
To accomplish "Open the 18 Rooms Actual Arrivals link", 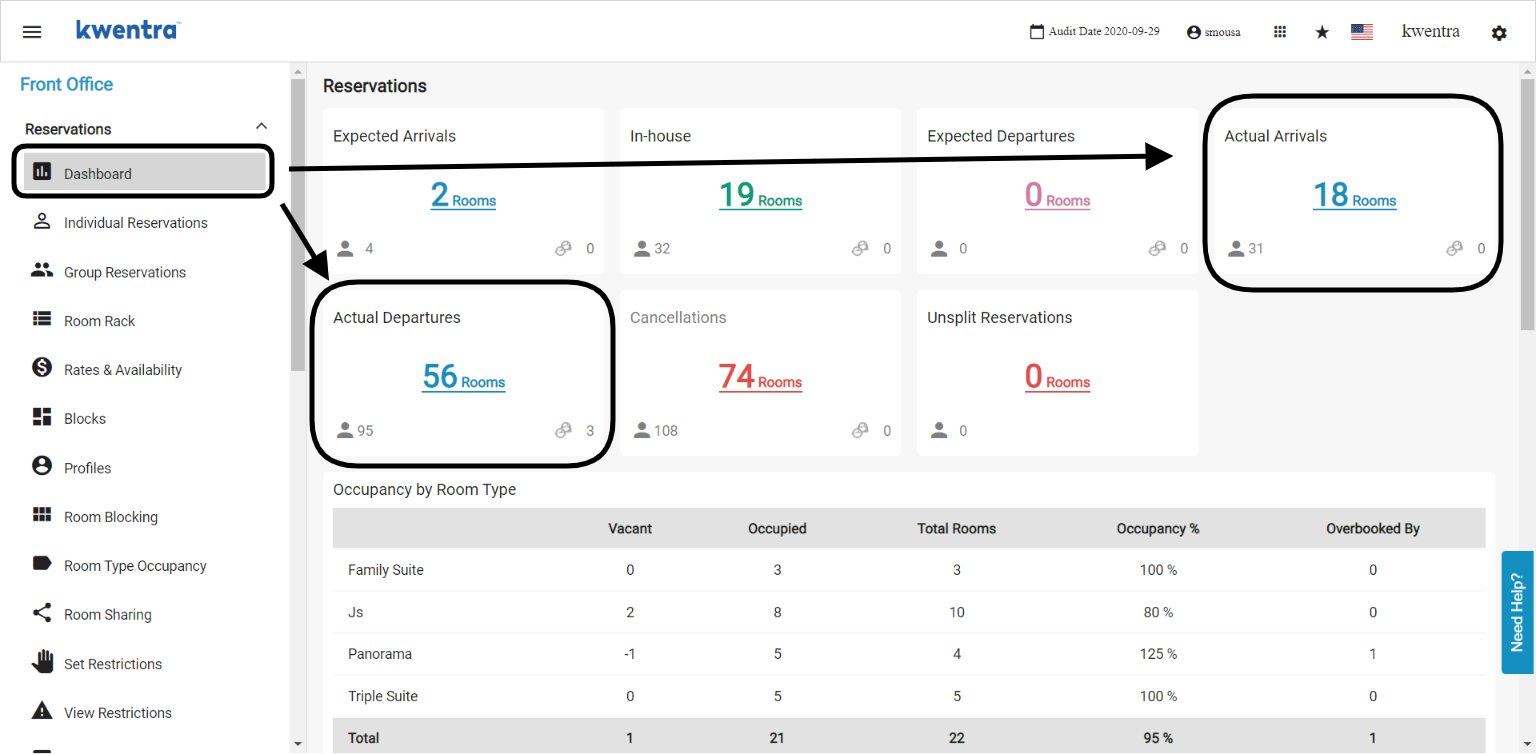I will pyautogui.click(x=1354, y=195).
